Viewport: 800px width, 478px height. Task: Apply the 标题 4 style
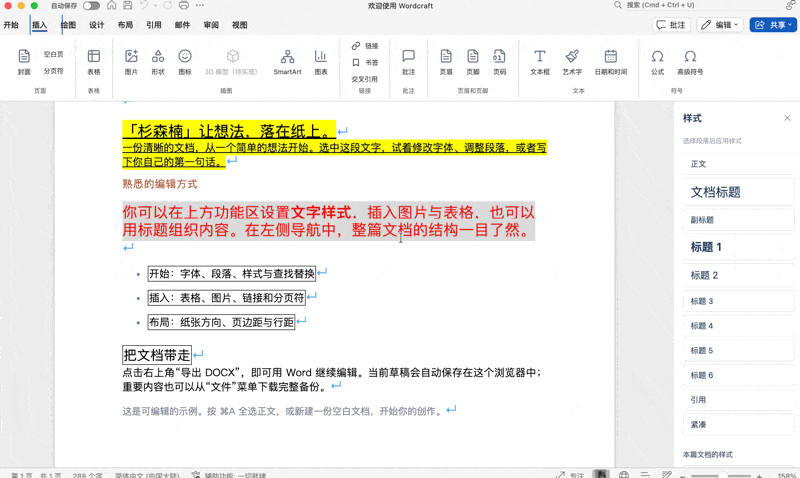[738, 325]
